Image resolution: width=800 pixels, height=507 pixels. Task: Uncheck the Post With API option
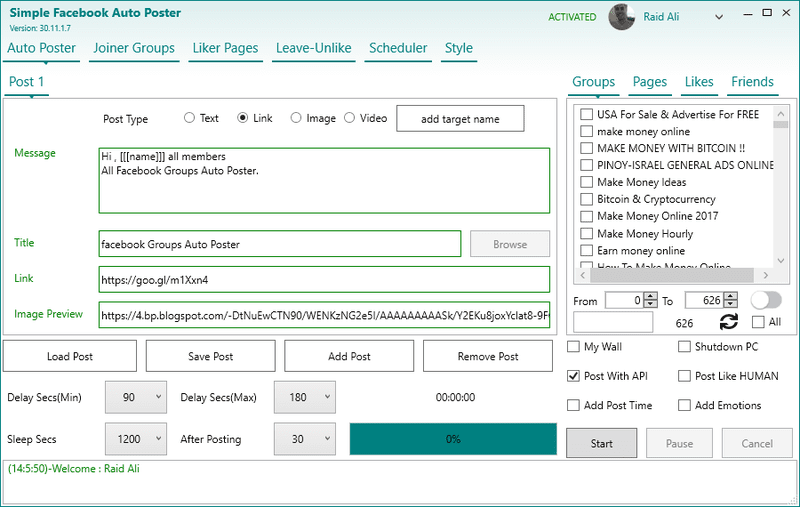coord(573,376)
